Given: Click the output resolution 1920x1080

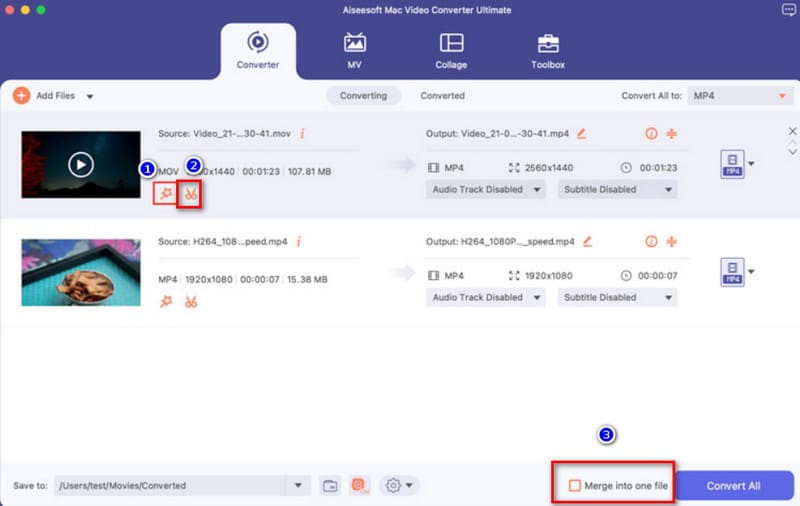Looking at the screenshot, I should [549, 276].
